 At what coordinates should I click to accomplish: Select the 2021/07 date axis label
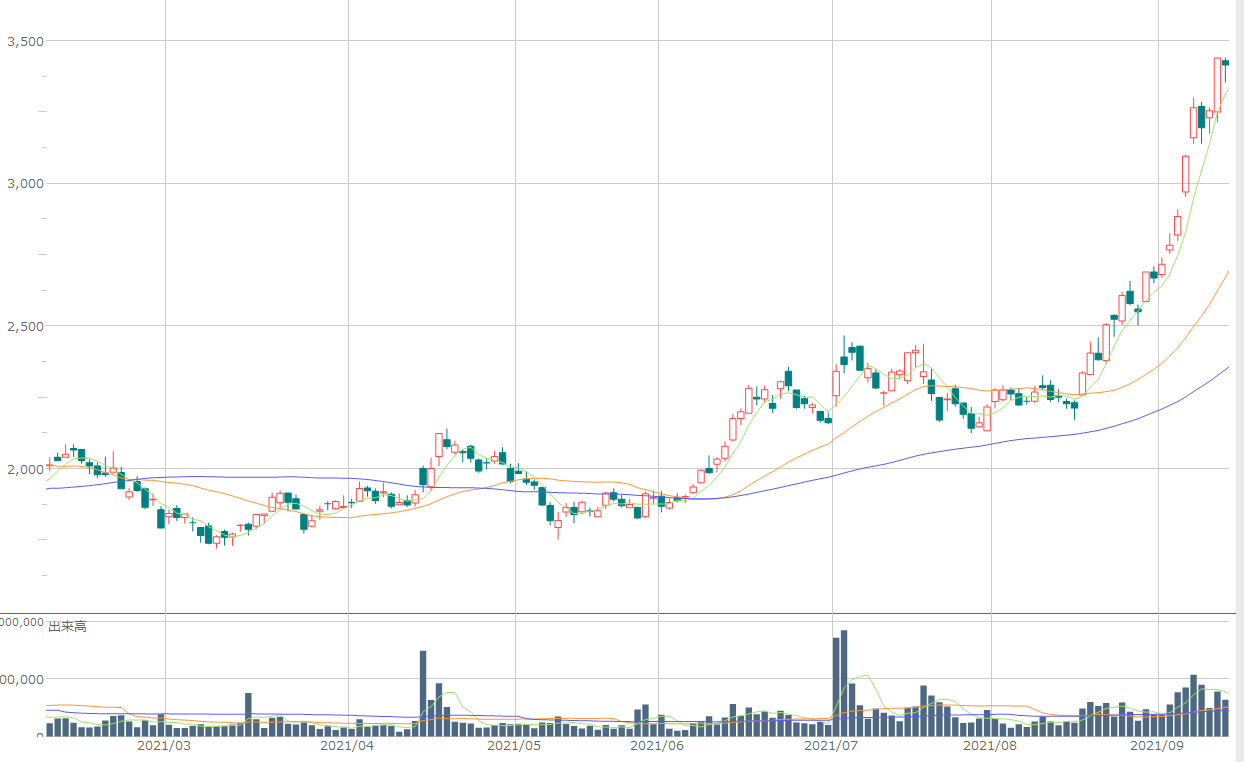point(832,745)
